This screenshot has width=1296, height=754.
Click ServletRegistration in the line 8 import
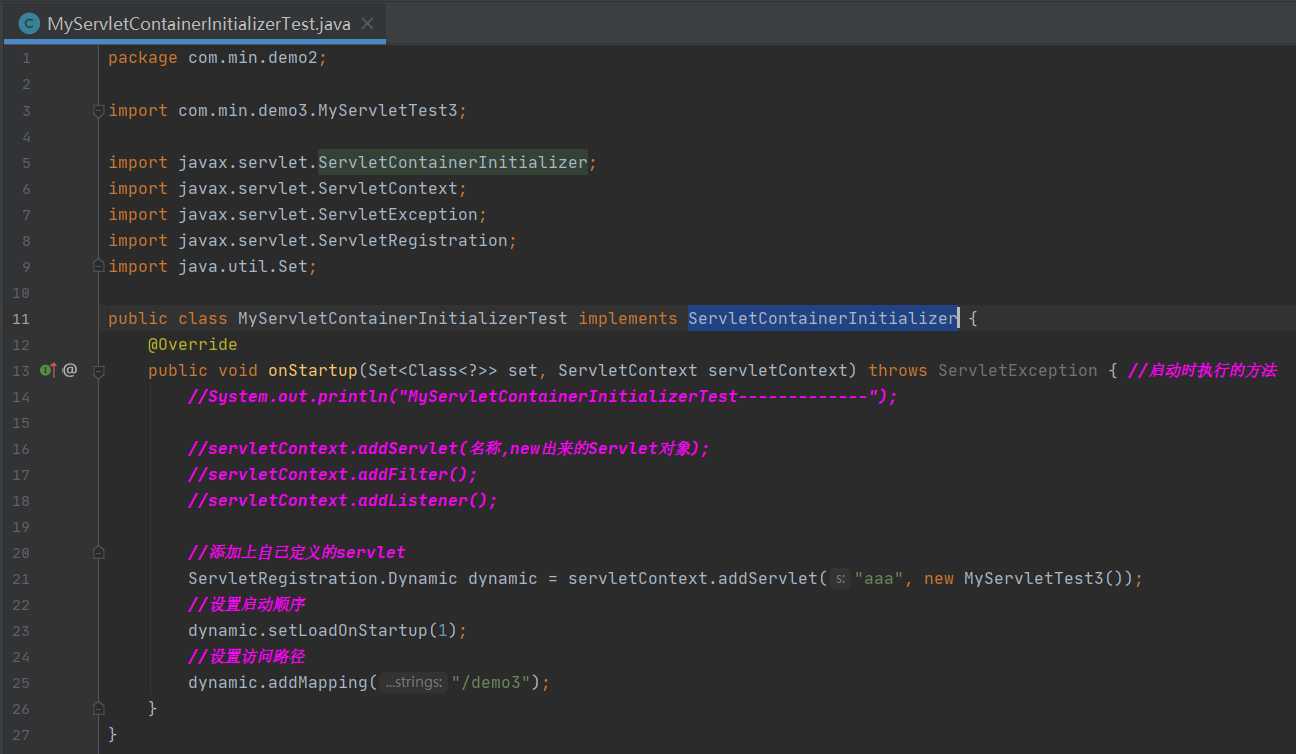point(413,240)
